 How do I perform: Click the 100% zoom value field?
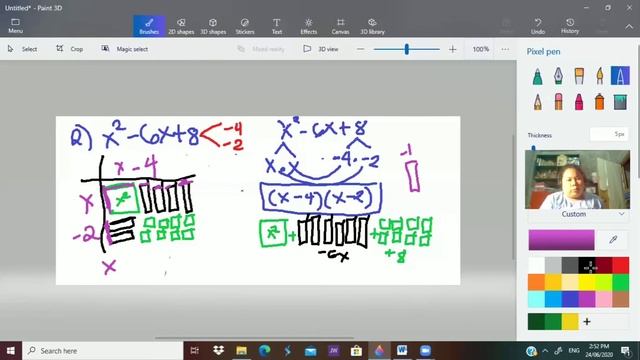tap(481, 49)
